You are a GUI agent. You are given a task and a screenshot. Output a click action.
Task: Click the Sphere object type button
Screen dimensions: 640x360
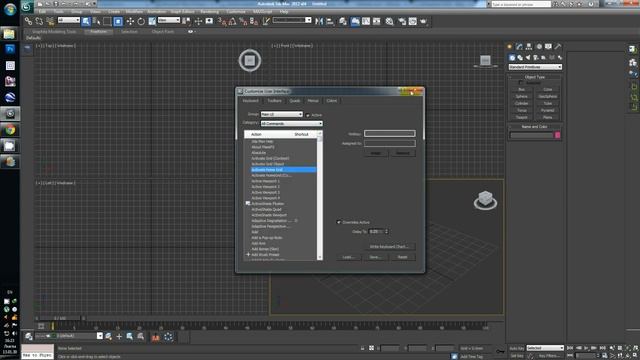[521, 97]
